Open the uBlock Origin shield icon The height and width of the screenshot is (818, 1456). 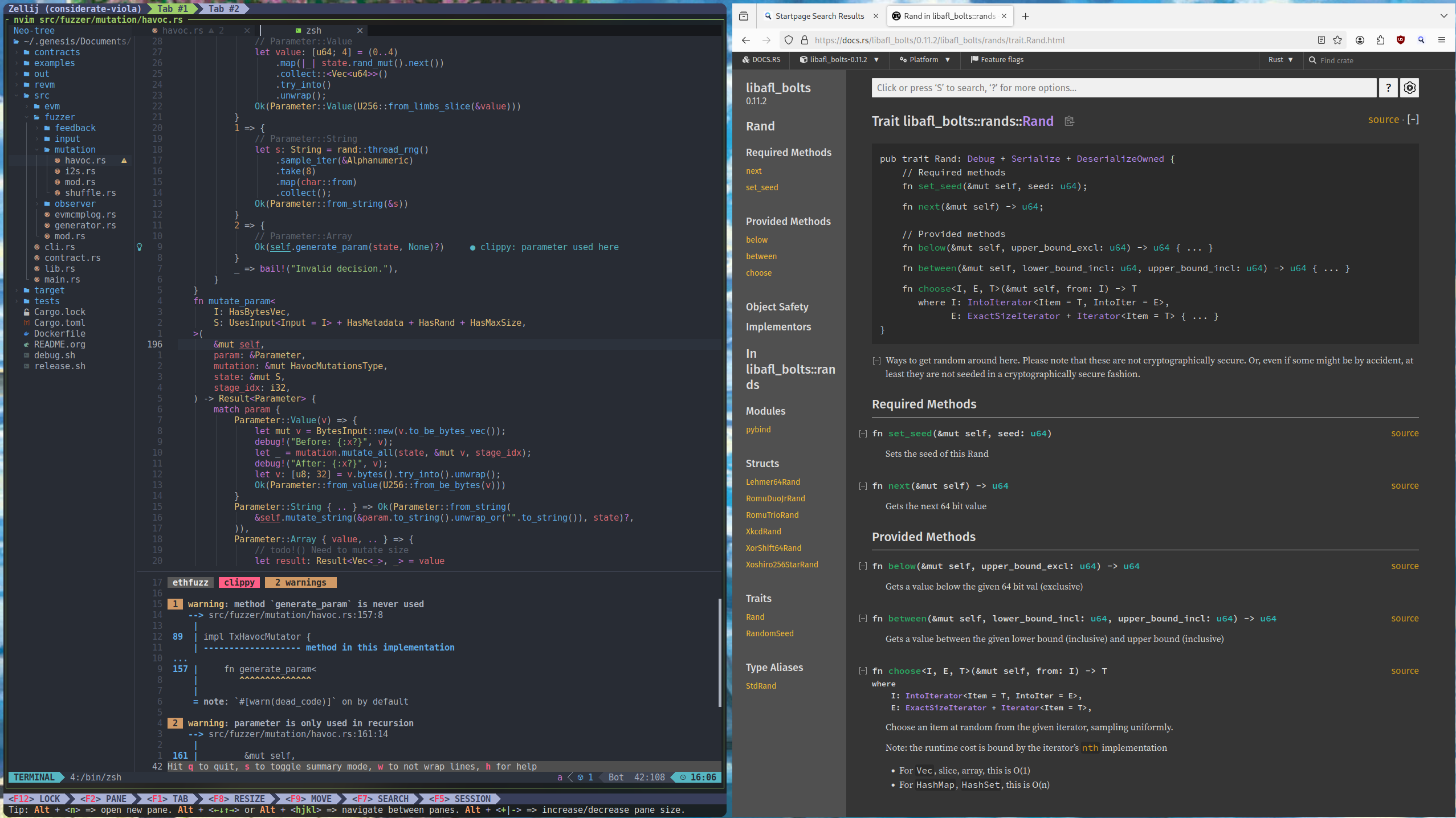(1400, 40)
